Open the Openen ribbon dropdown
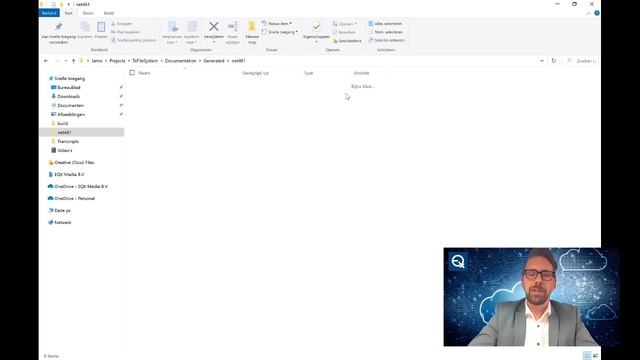This screenshot has width=640, height=360. click(x=344, y=24)
